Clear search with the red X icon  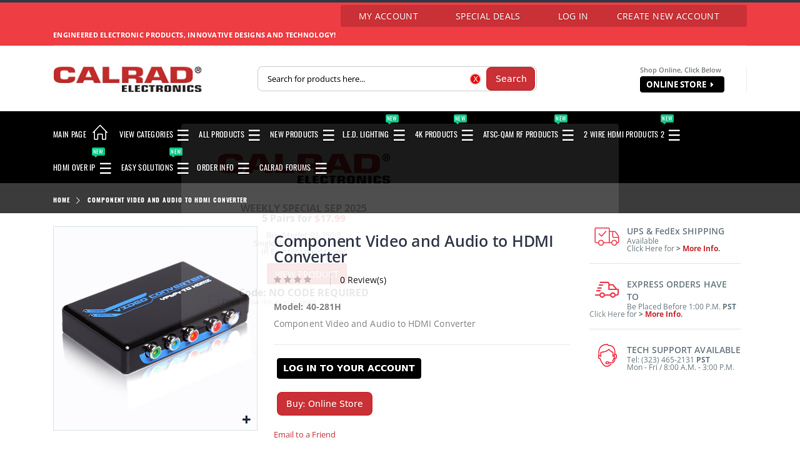point(475,79)
